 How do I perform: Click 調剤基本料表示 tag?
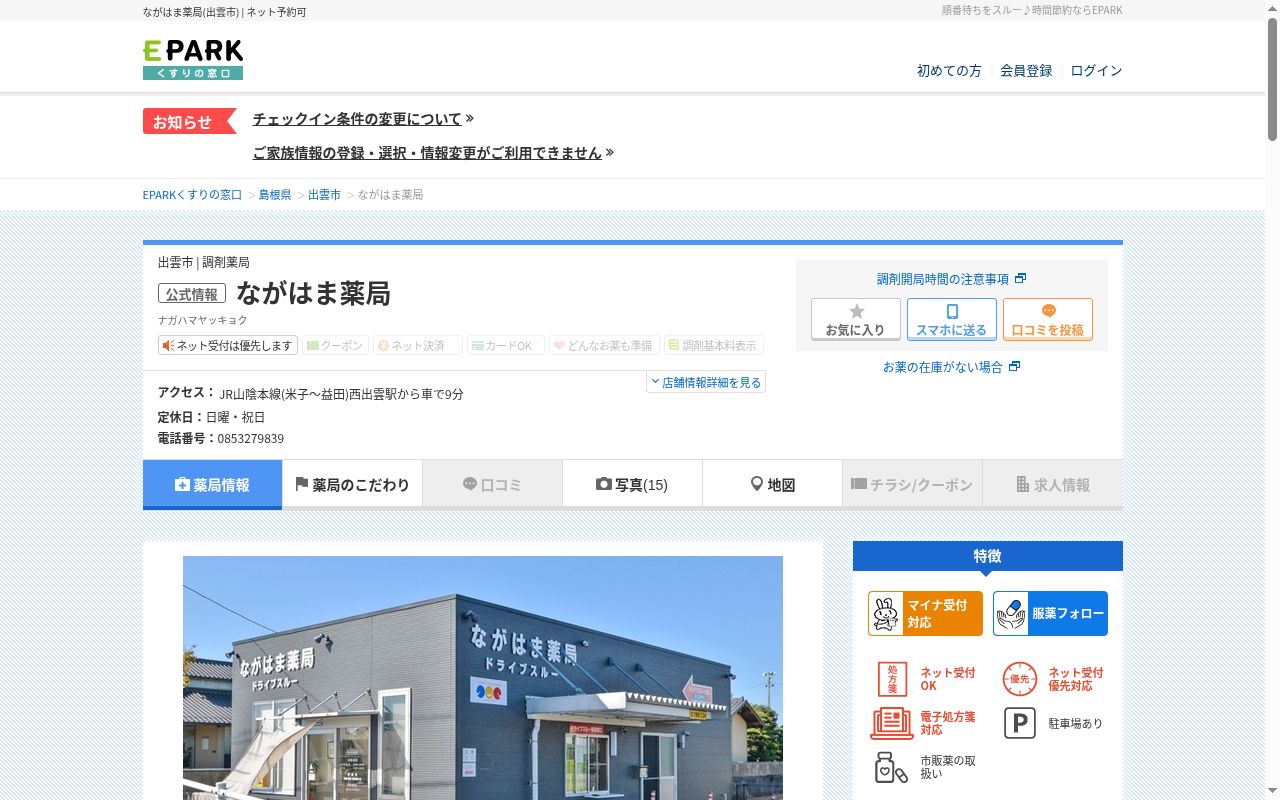click(713, 345)
